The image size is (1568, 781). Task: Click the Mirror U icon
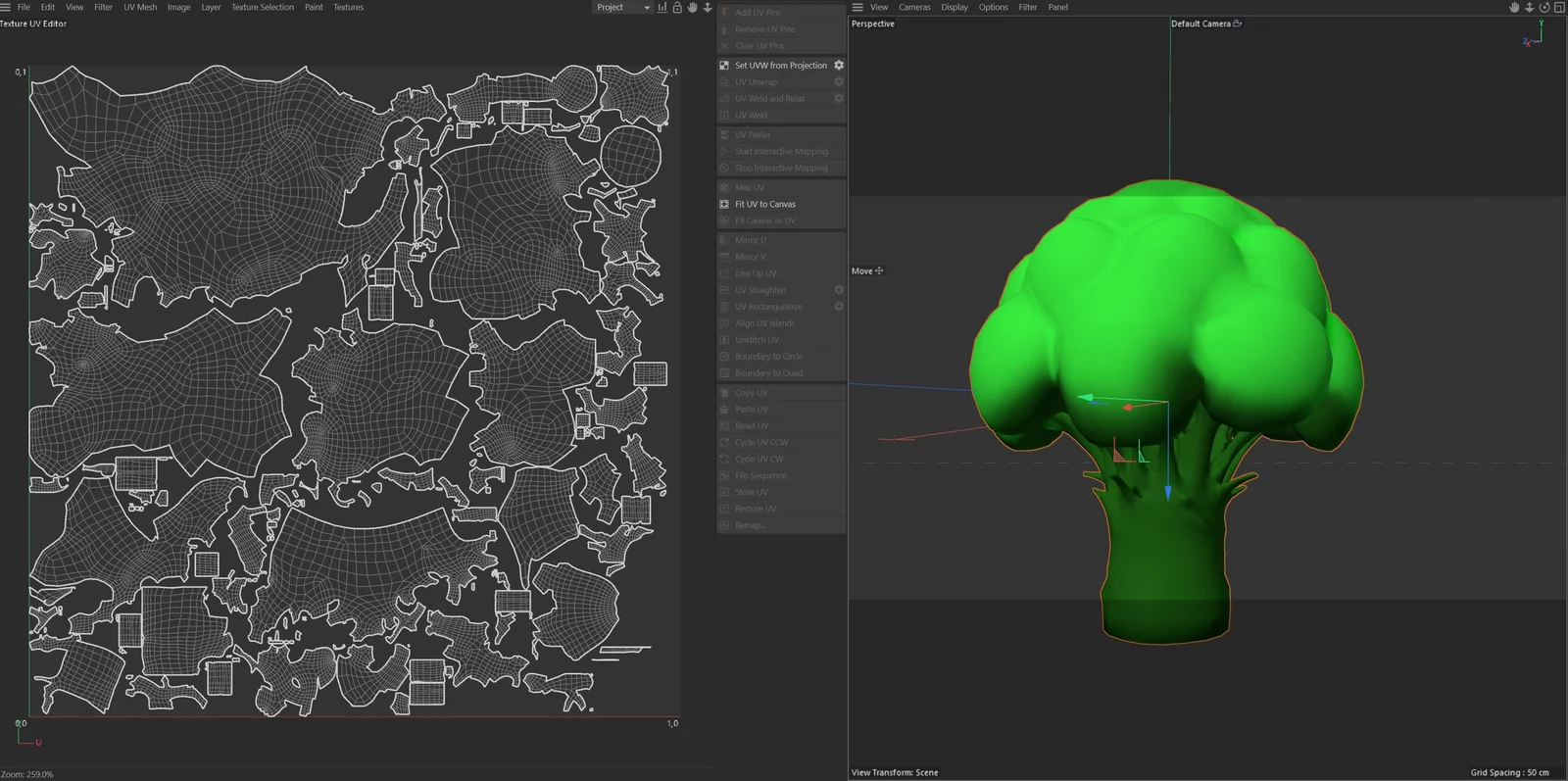(724, 240)
